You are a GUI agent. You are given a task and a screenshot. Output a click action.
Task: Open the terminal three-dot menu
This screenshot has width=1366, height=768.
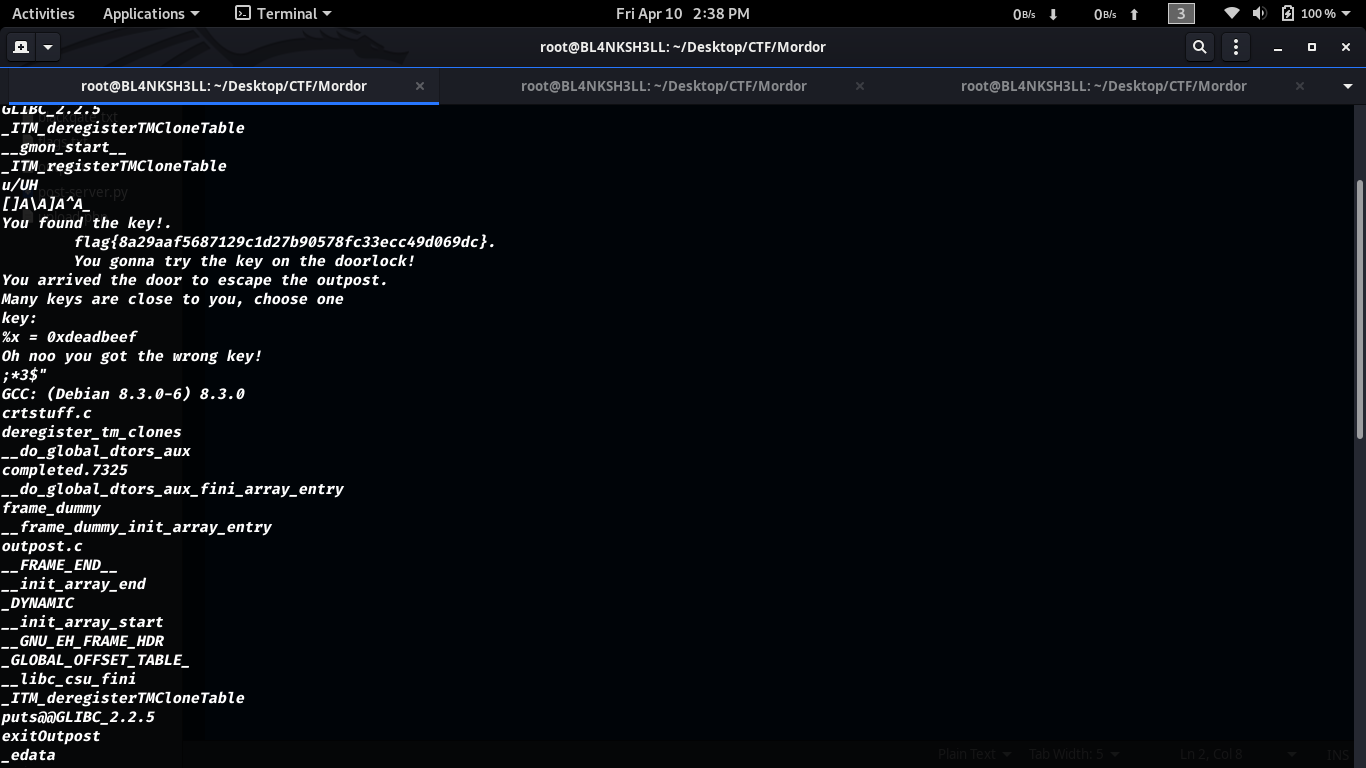(x=1236, y=47)
